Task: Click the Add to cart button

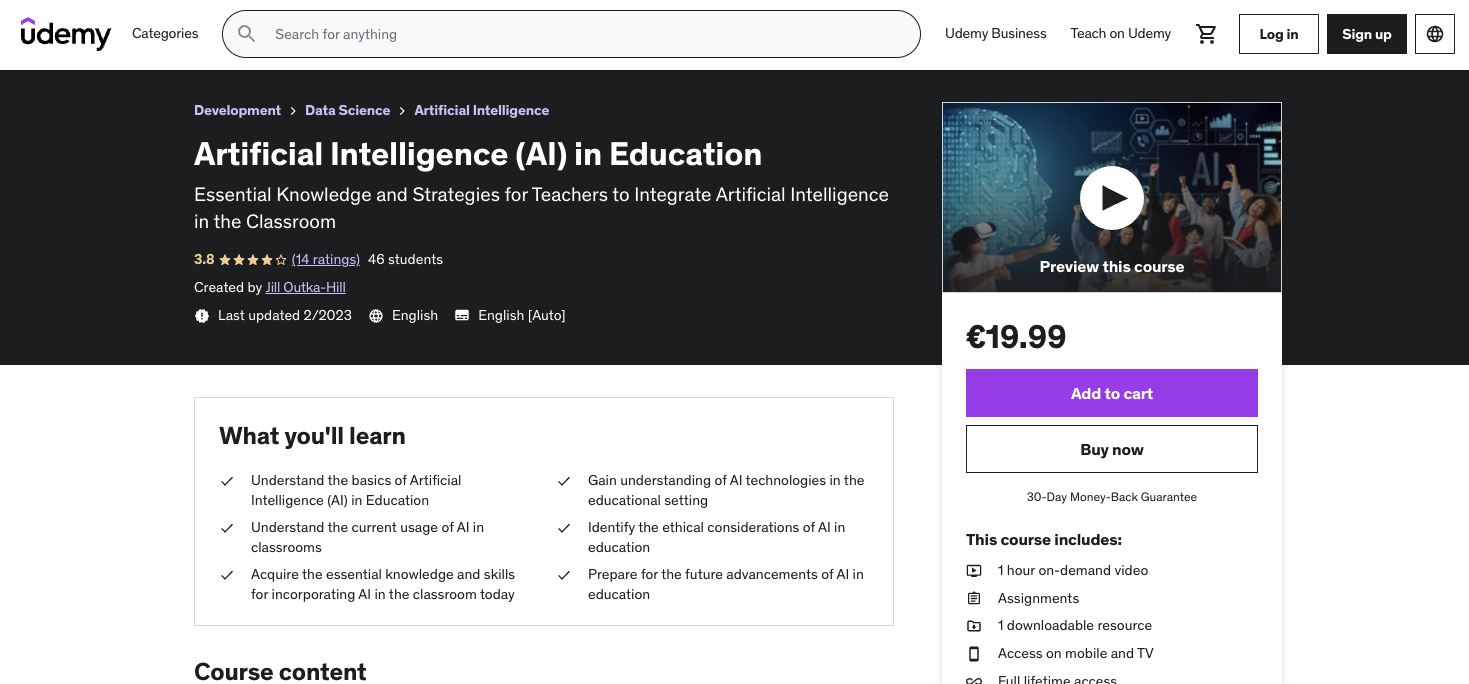Action: tap(1111, 393)
